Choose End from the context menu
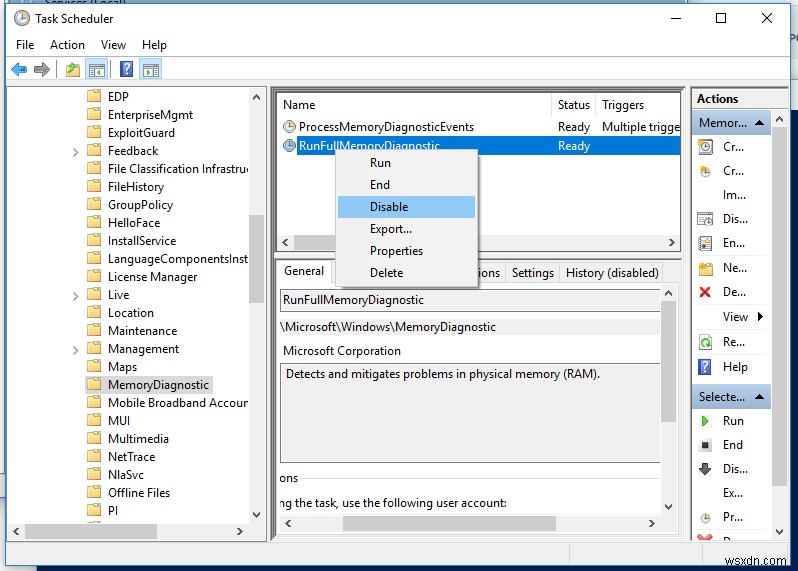Screen dimensions: 798x571 click(x=407, y=185)
